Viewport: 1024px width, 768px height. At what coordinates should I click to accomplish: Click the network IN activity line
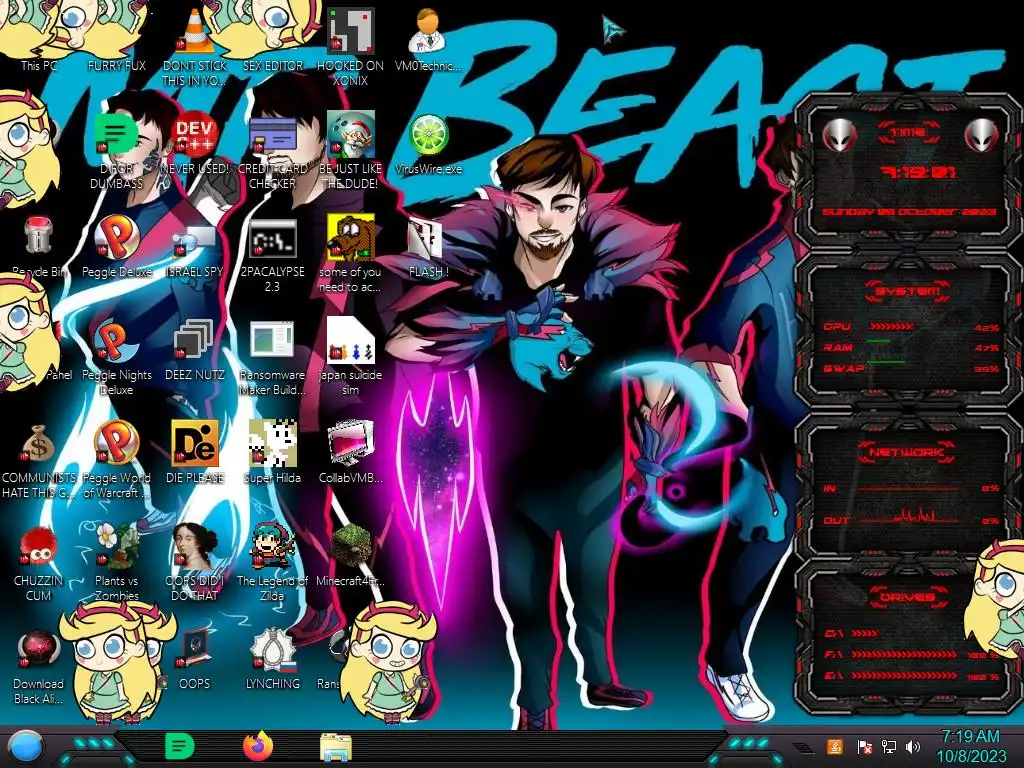(x=908, y=488)
